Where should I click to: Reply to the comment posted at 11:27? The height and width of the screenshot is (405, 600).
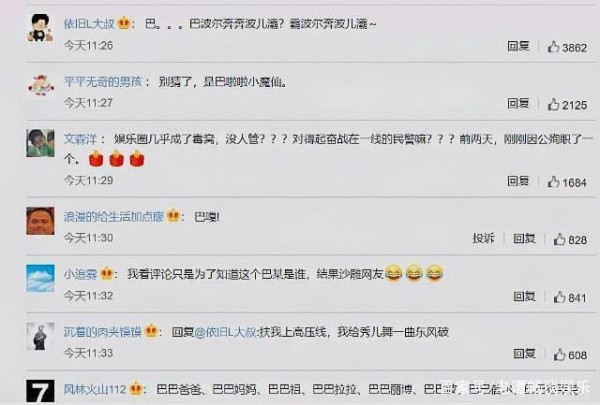click(518, 103)
